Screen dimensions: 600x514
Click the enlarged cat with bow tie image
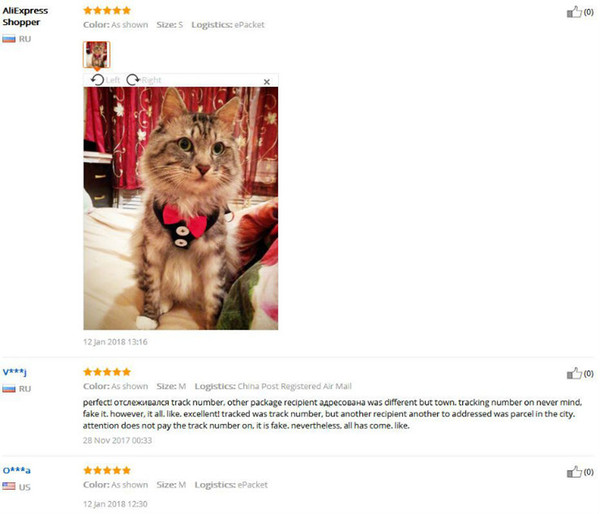click(x=181, y=208)
